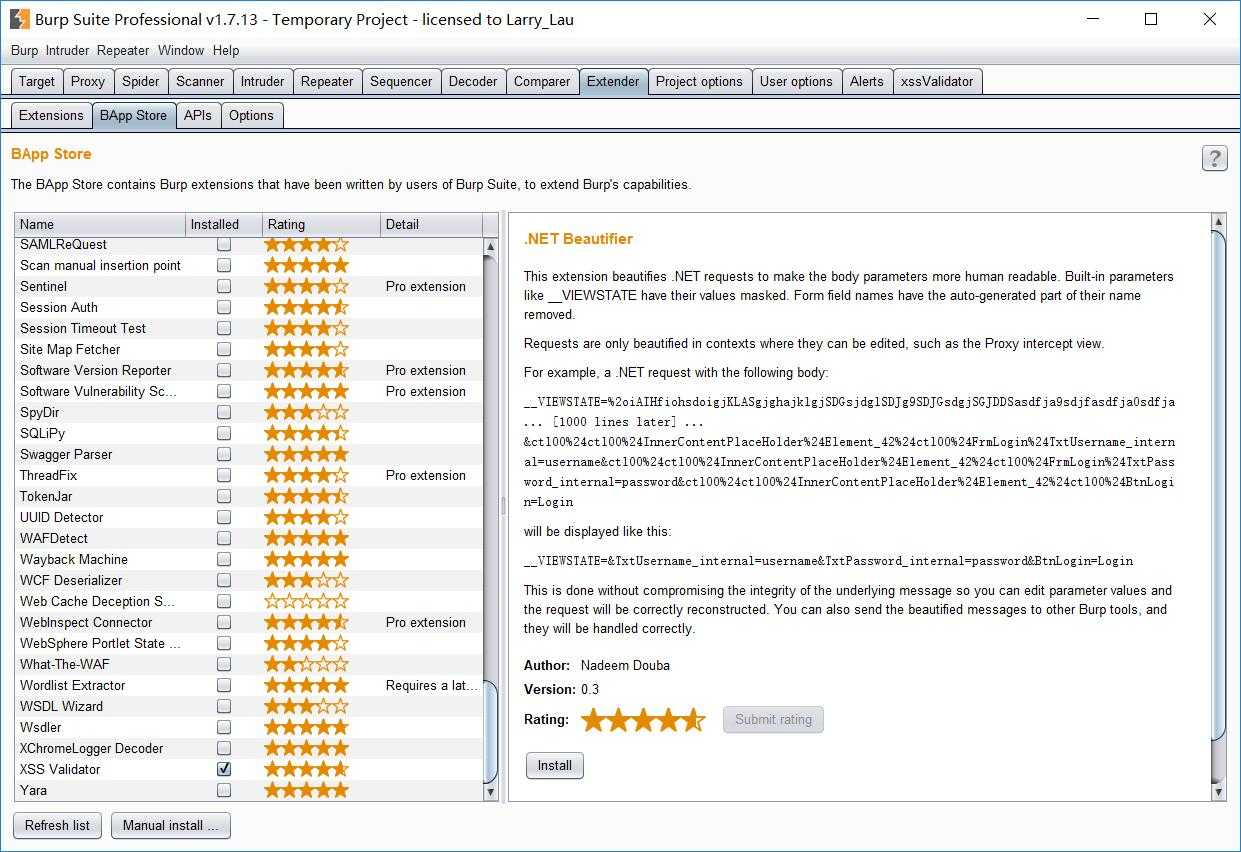Select the UUID Detector extension row
1241x852 pixels.
[x=249, y=517]
